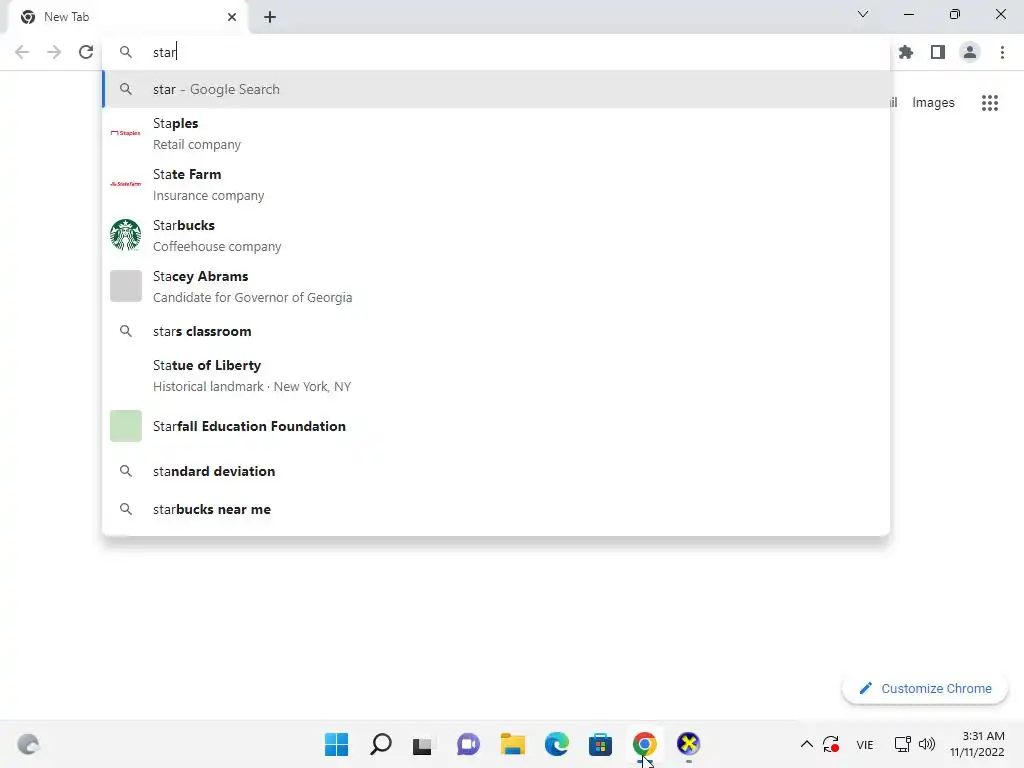Open the Google apps grid

click(990, 103)
